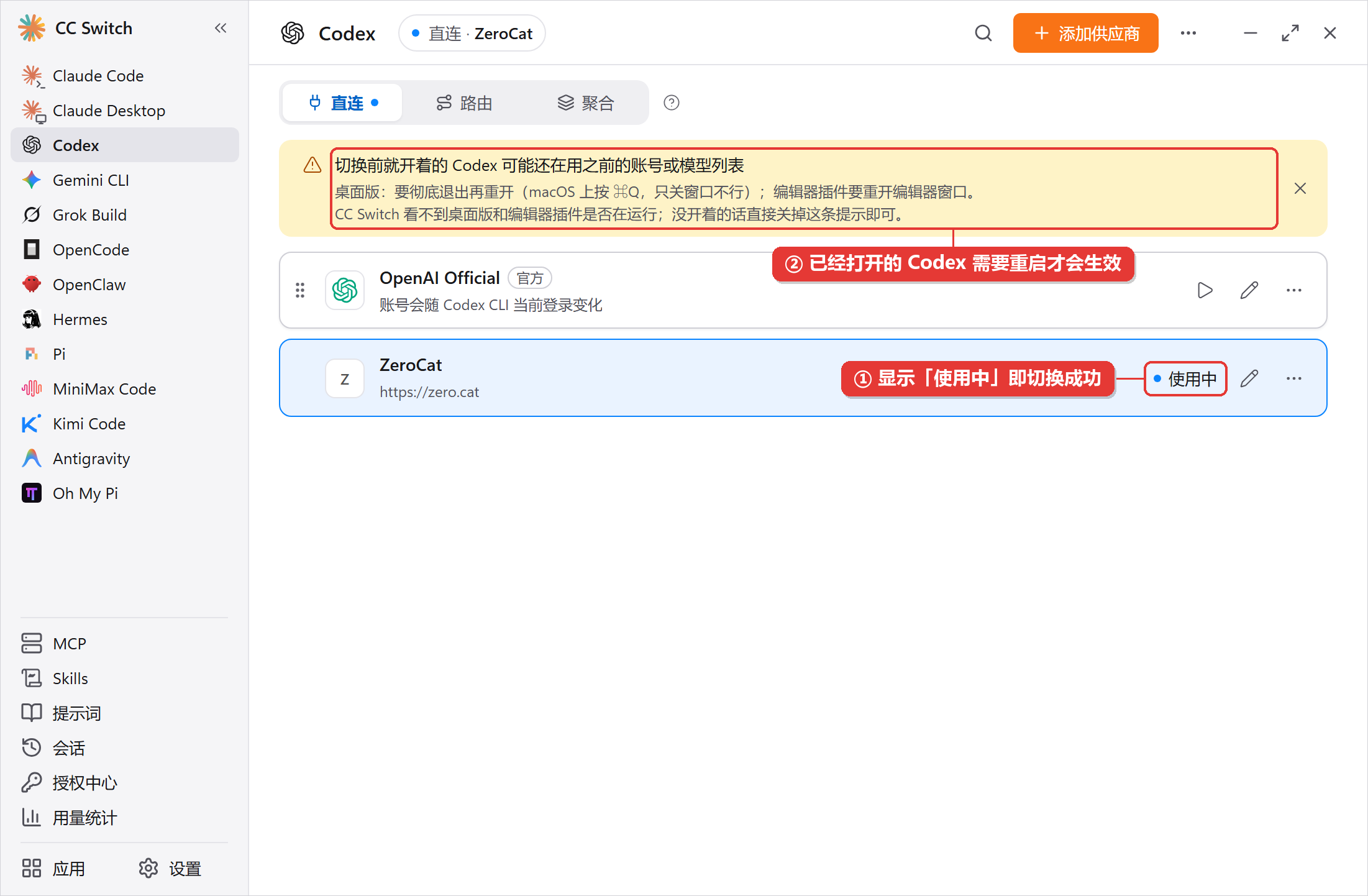Edit the ZeroCat provider

pyautogui.click(x=1249, y=378)
